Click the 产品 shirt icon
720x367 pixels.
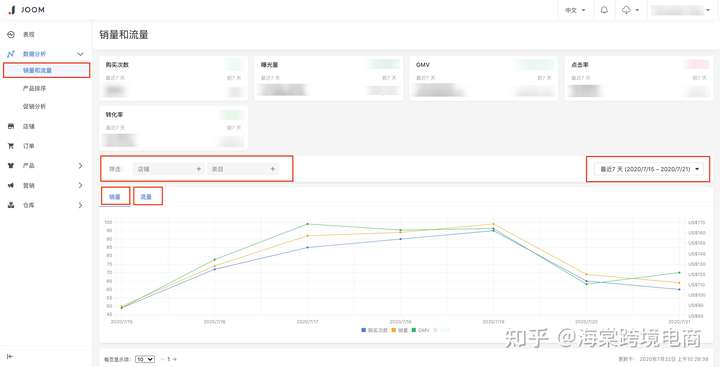tap(11, 165)
